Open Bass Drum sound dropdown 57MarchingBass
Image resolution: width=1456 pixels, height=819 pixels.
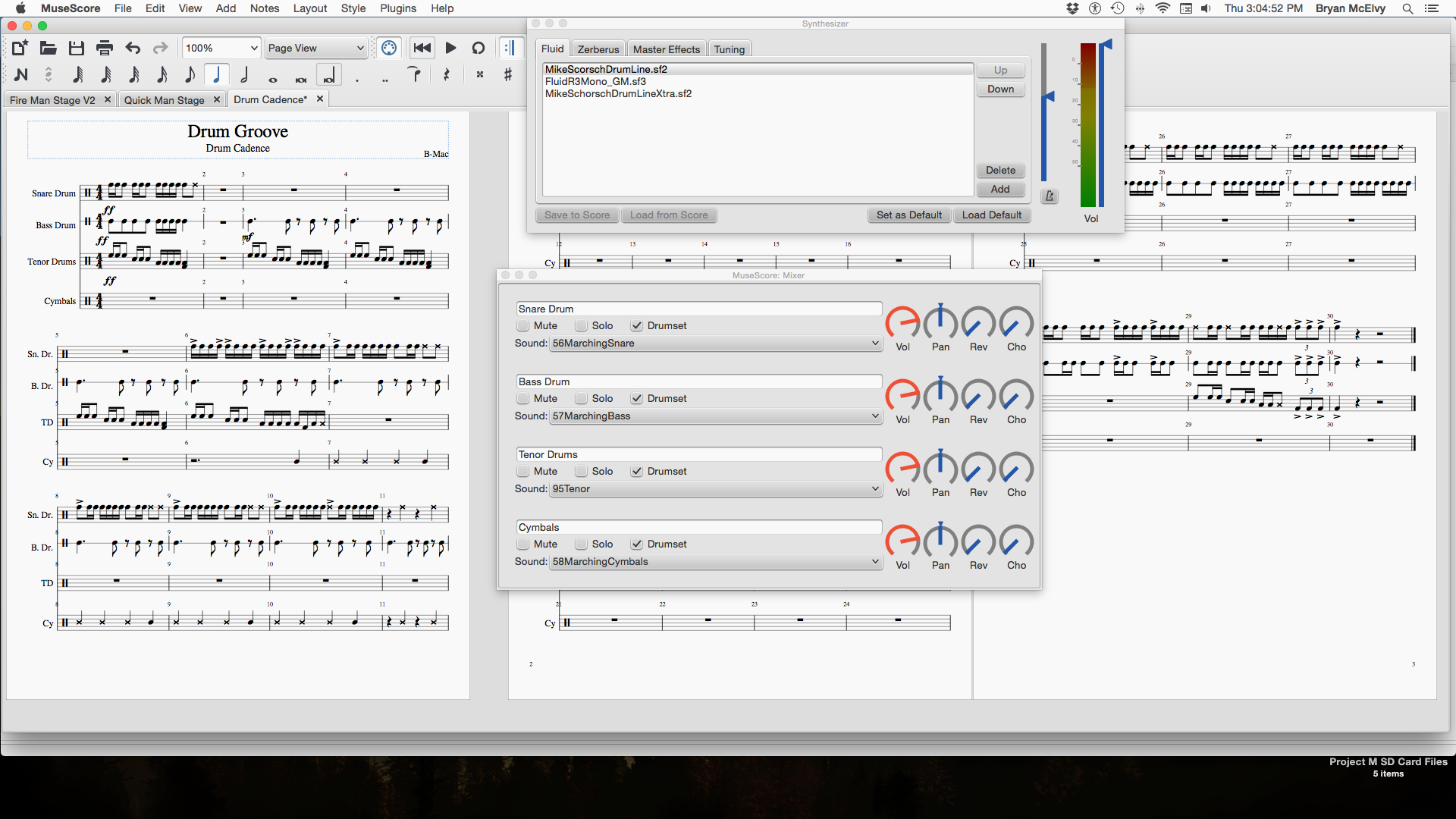click(716, 416)
